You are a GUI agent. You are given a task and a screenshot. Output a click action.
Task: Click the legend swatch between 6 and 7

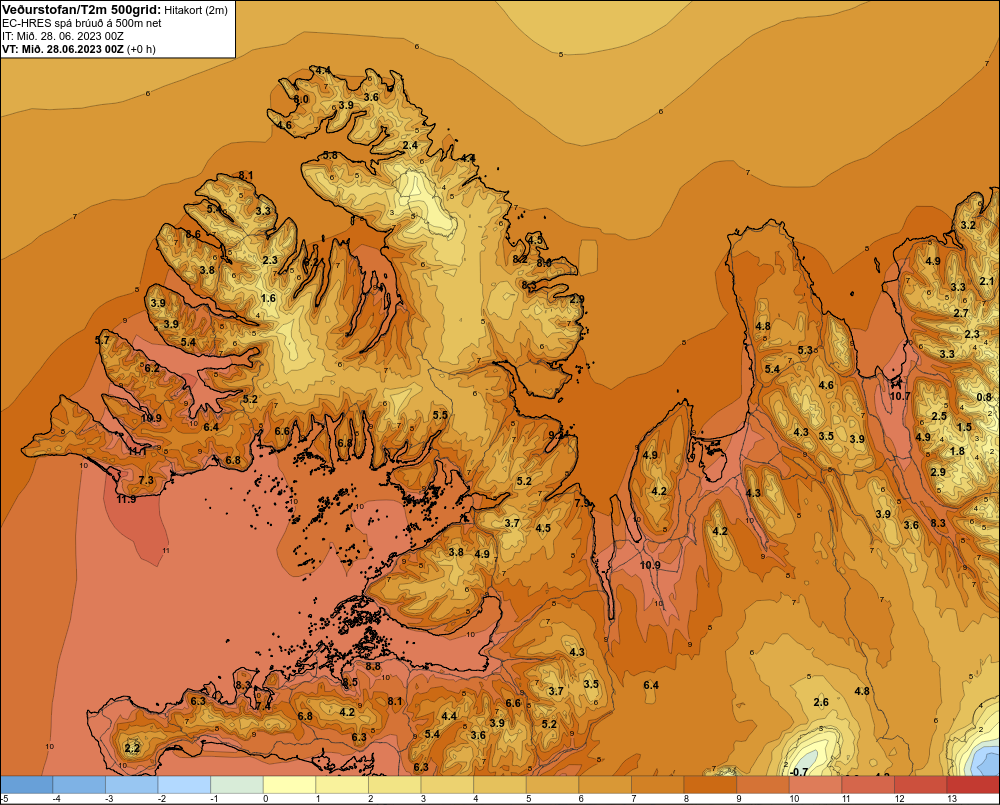pyautogui.click(x=605, y=784)
